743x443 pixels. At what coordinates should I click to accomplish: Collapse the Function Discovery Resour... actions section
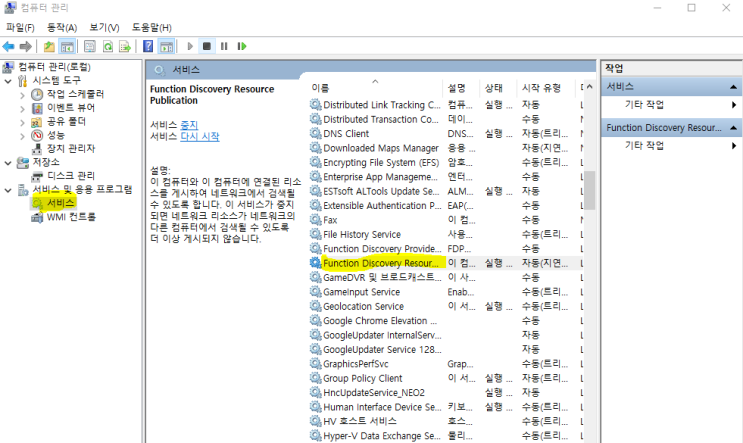[x=733, y=128]
